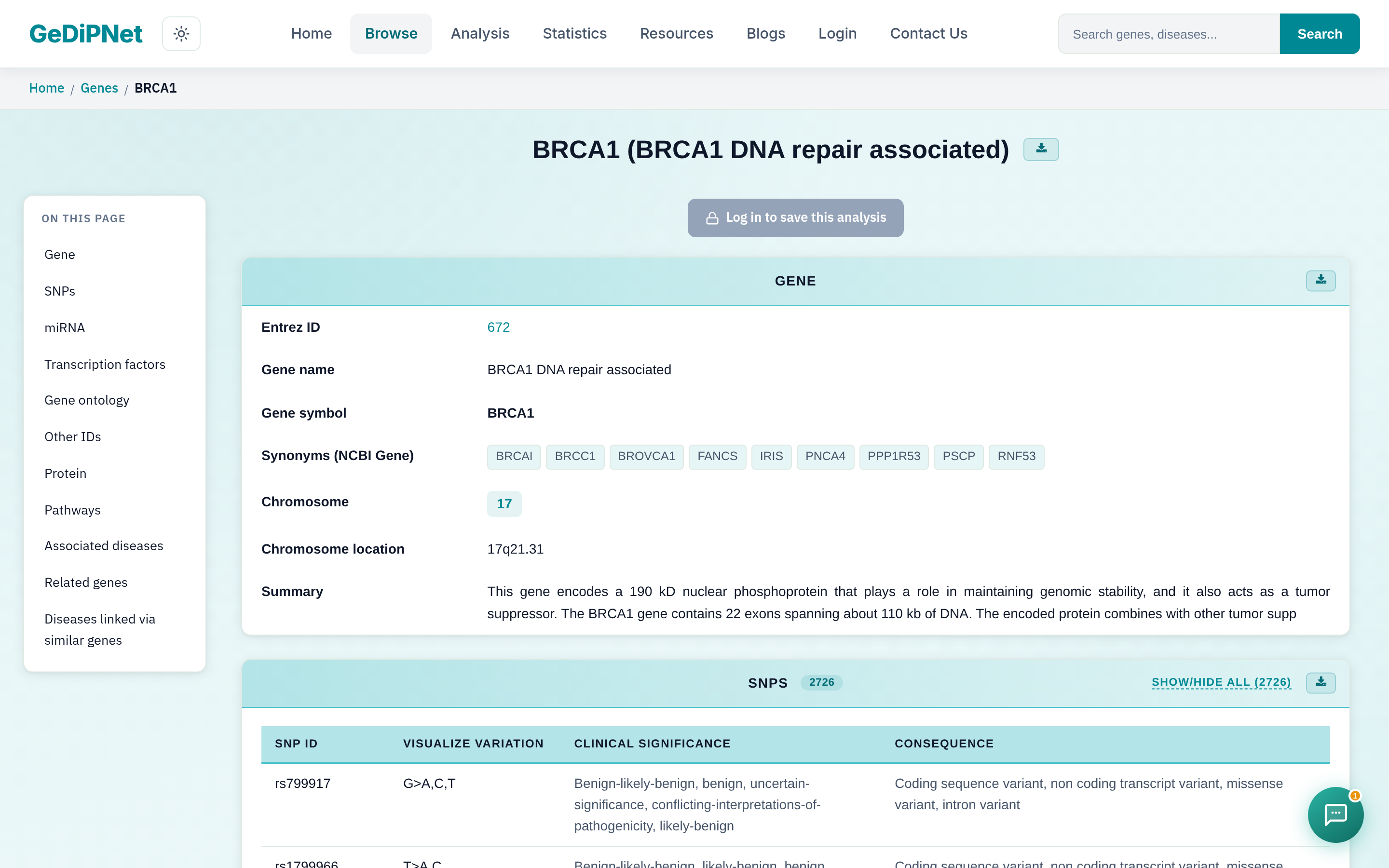Jump to Associated diseases section

pos(114,546)
